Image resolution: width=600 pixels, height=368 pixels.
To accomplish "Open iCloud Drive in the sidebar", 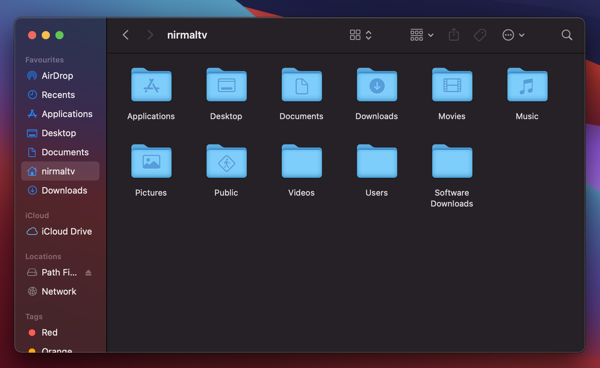I will coord(60,231).
